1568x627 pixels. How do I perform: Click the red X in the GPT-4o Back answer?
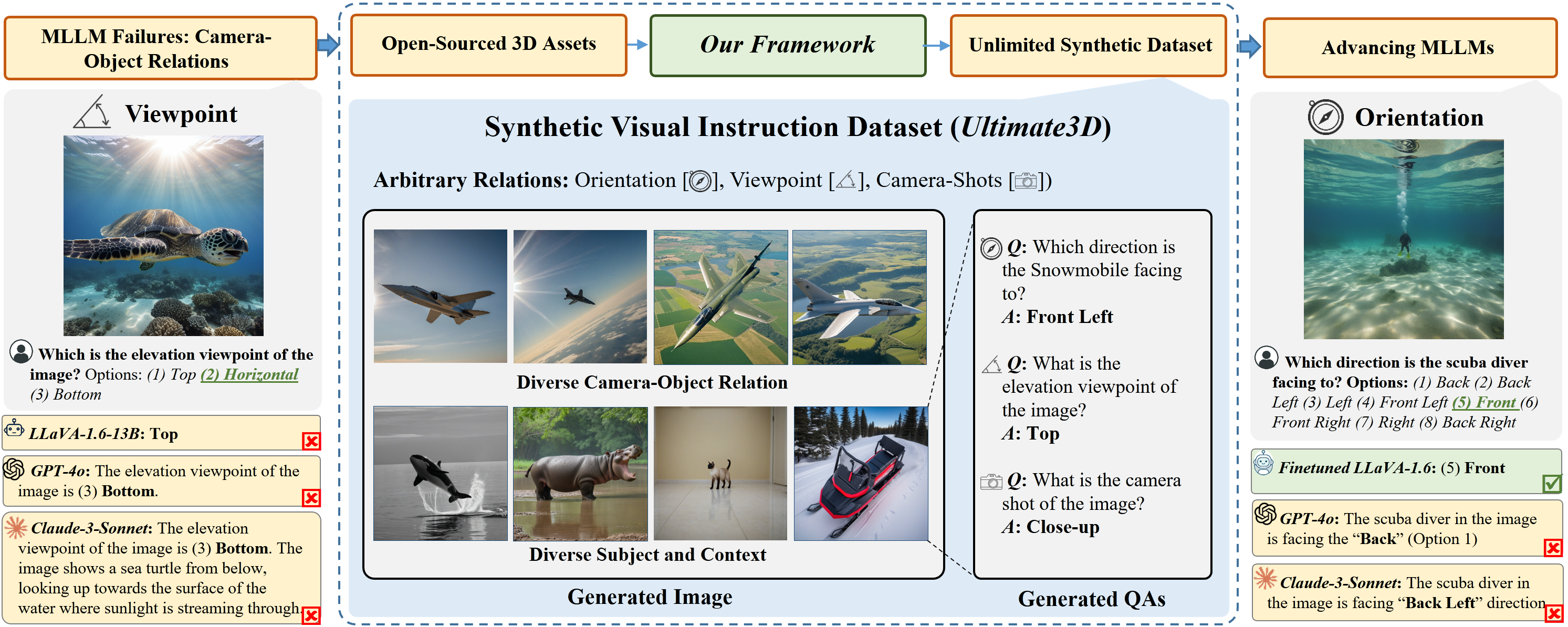tap(1553, 547)
